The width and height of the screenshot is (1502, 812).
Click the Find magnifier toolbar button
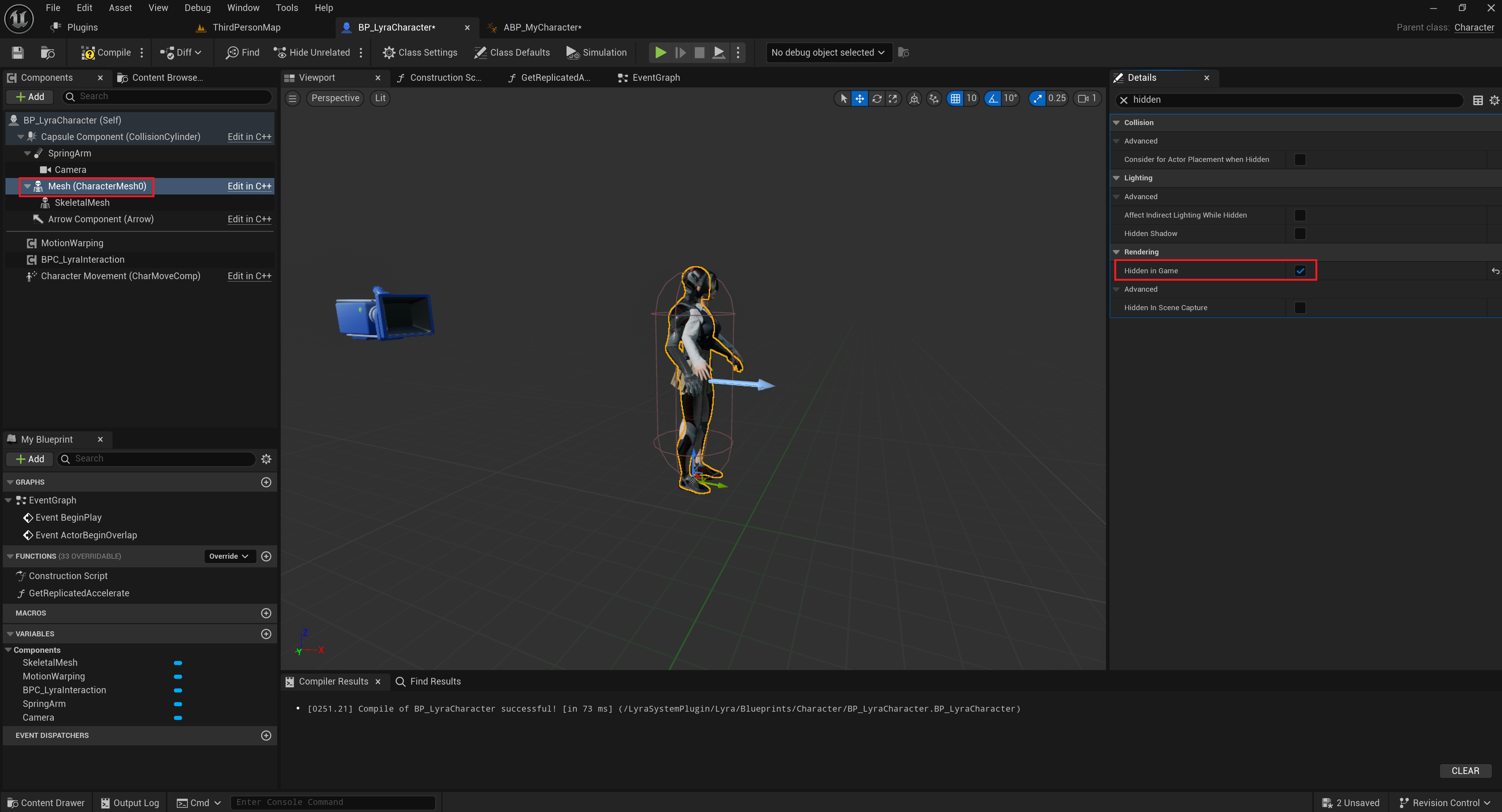pos(243,53)
